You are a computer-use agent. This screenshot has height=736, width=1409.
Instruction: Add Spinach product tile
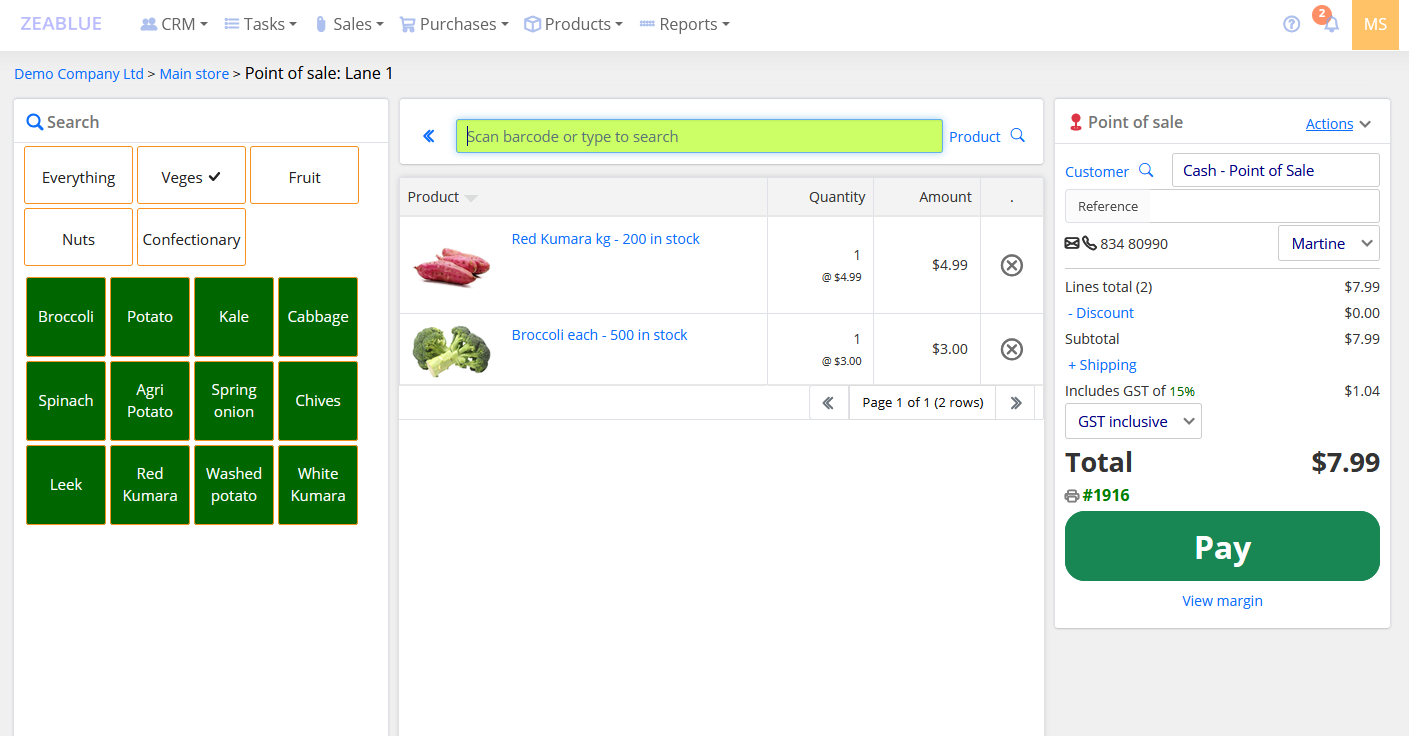click(x=66, y=401)
